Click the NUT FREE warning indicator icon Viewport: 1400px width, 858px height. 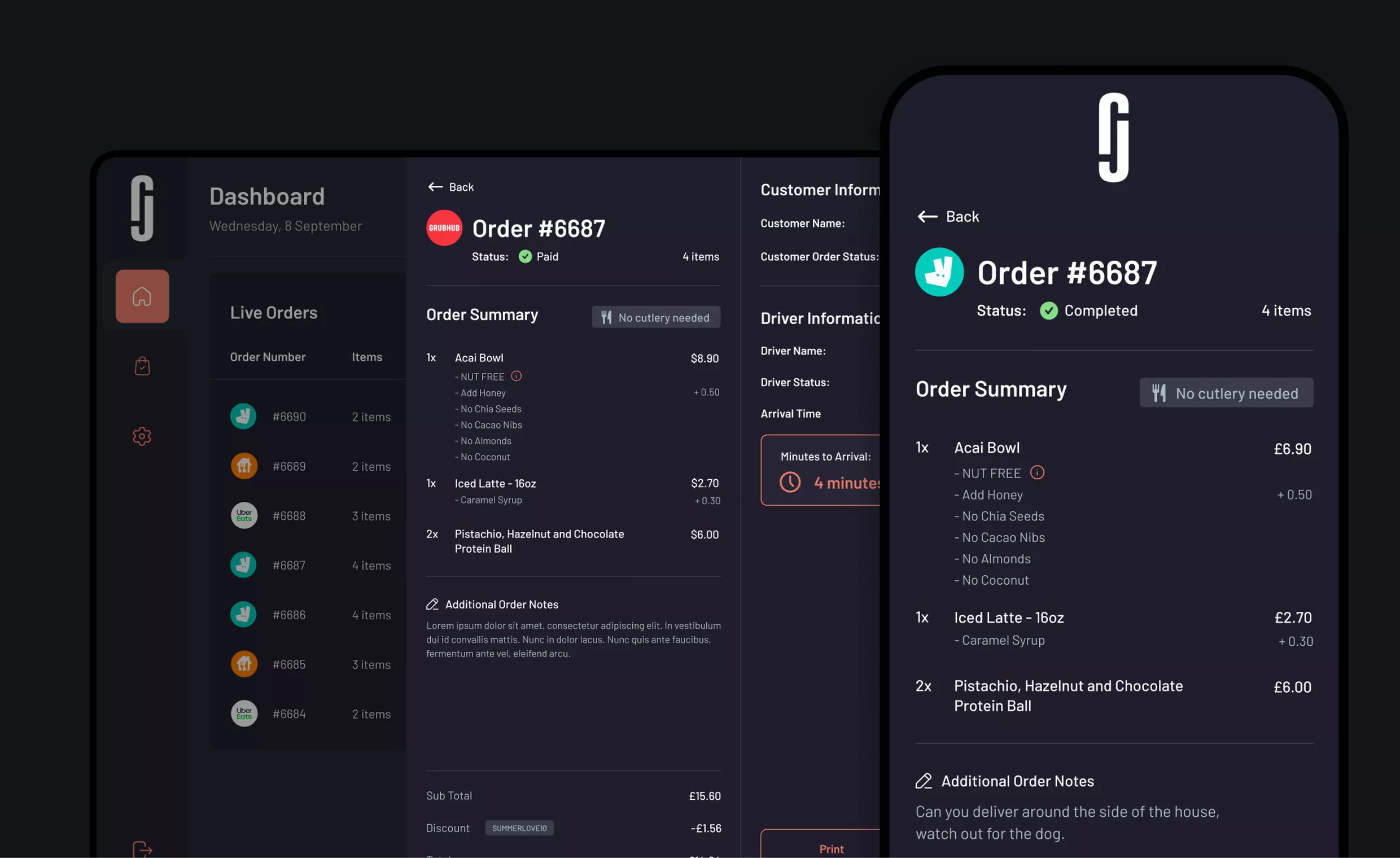517,375
